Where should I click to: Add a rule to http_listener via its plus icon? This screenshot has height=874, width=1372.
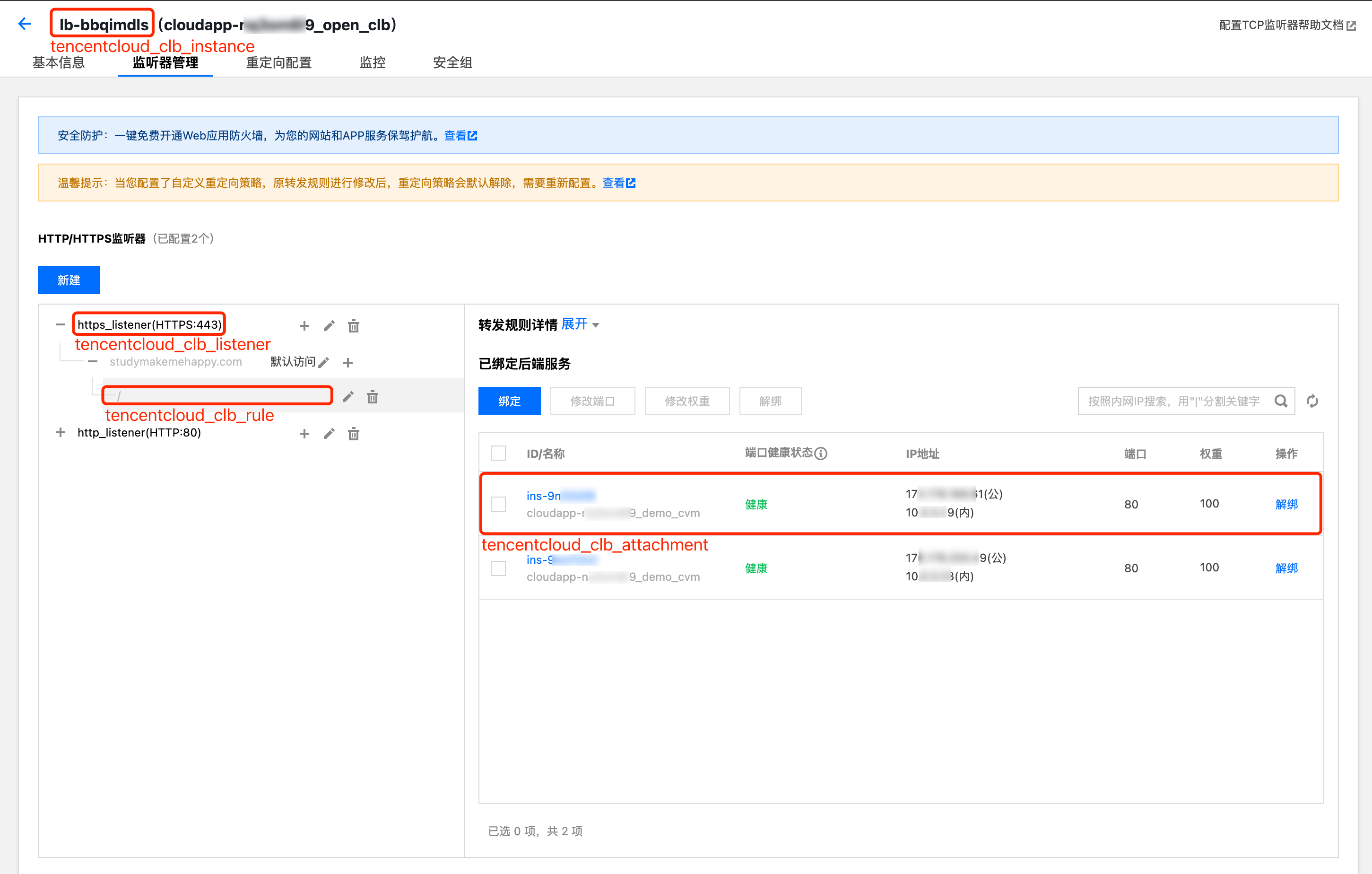(304, 434)
